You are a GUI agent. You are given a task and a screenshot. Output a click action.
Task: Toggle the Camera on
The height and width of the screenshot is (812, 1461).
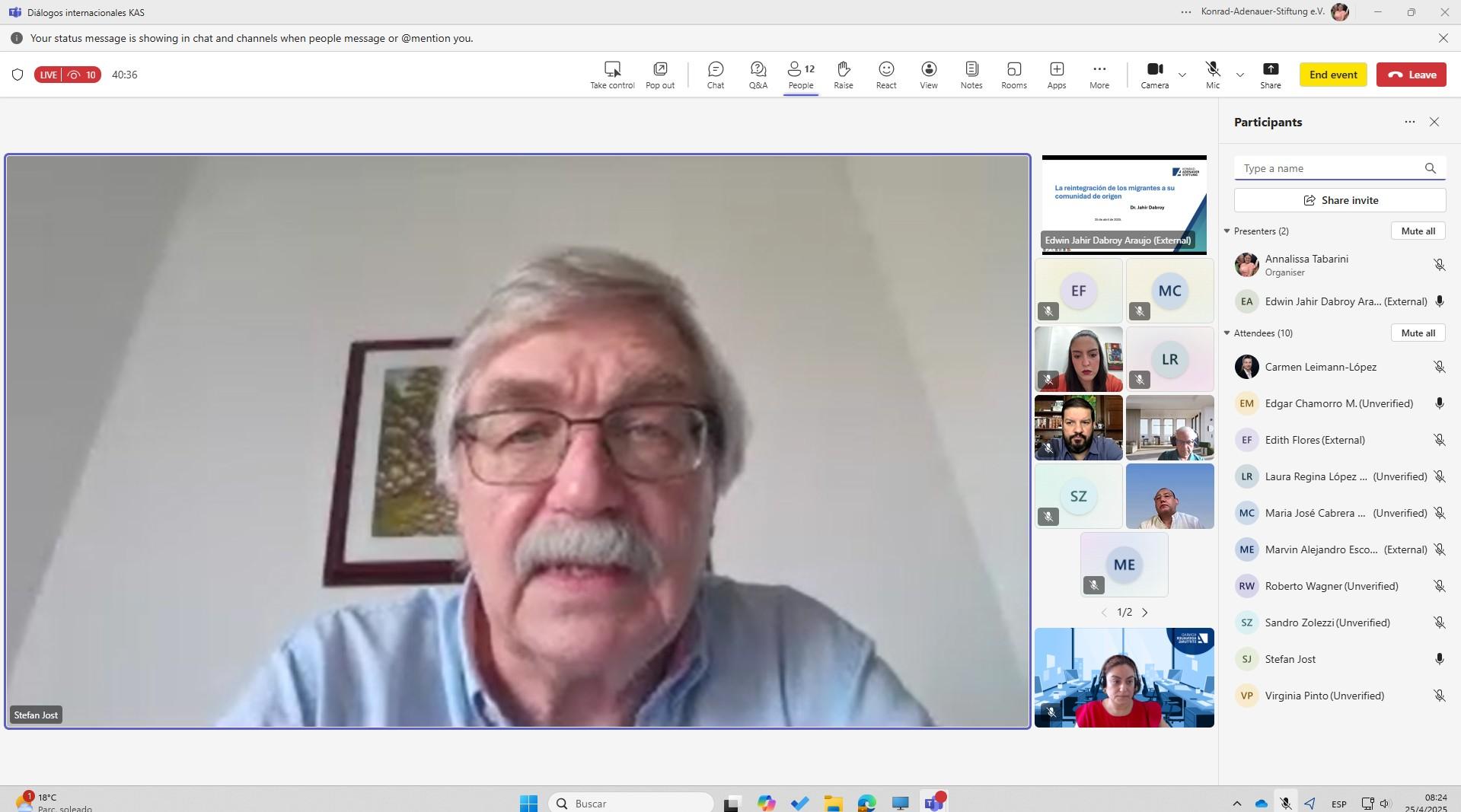[x=1154, y=75]
